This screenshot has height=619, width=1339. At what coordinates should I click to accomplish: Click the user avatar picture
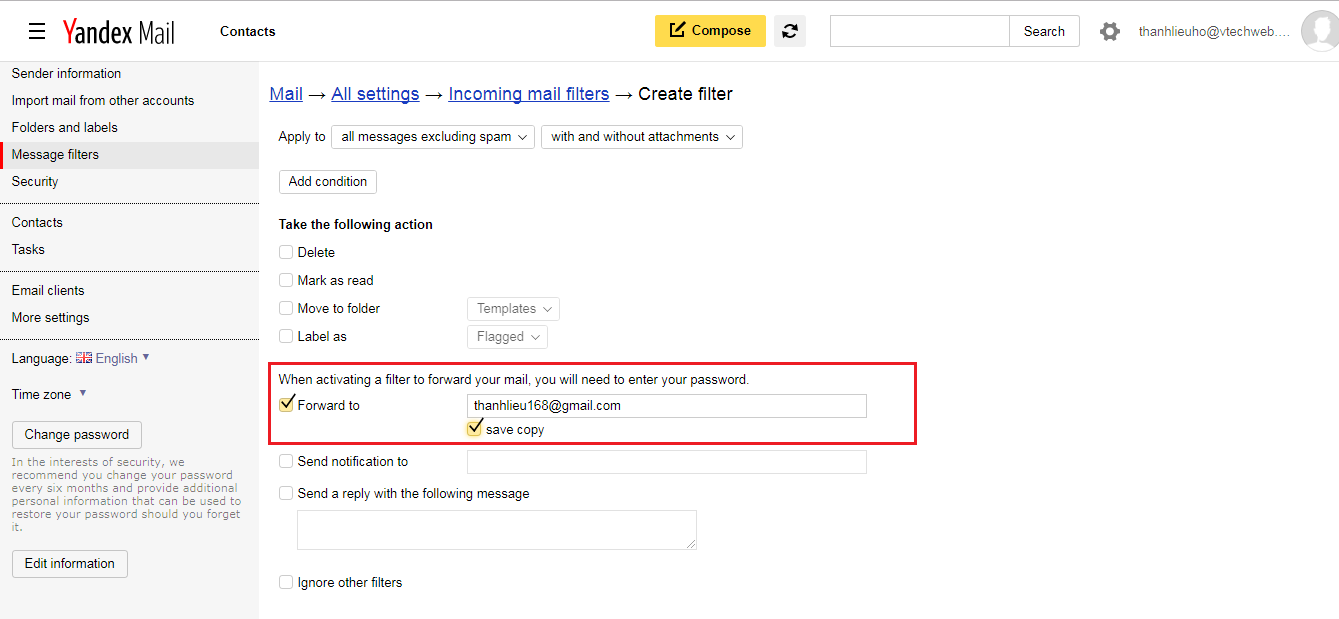coord(1319,32)
